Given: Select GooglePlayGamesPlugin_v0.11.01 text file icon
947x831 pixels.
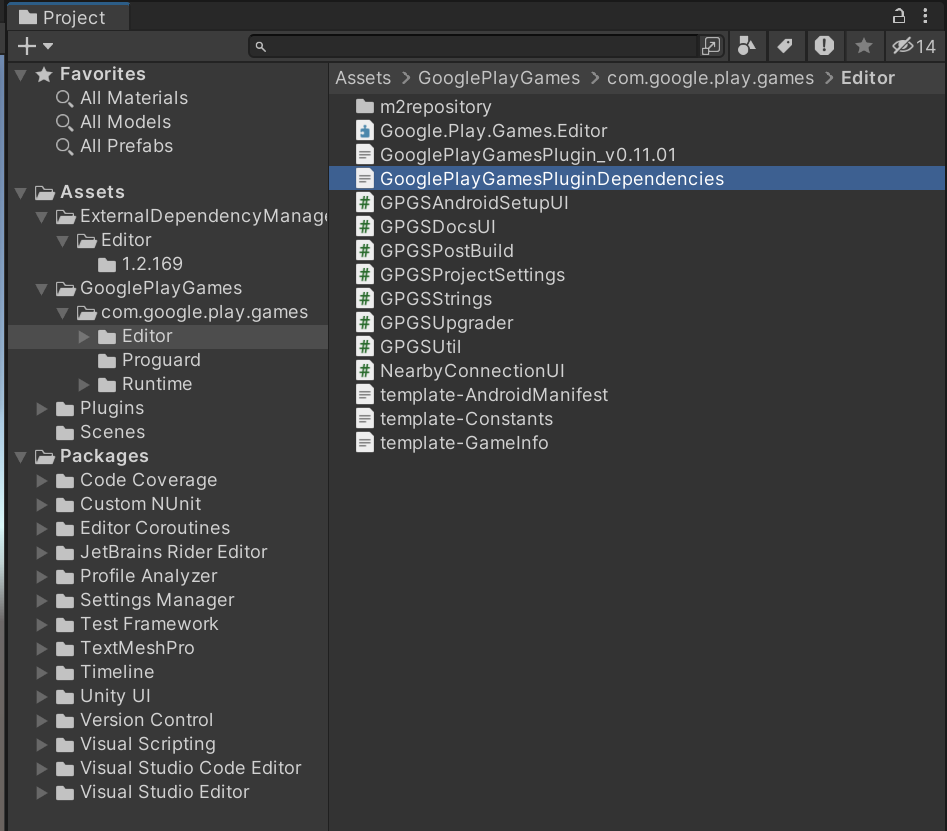Looking at the screenshot, I should tap(365, 155).
